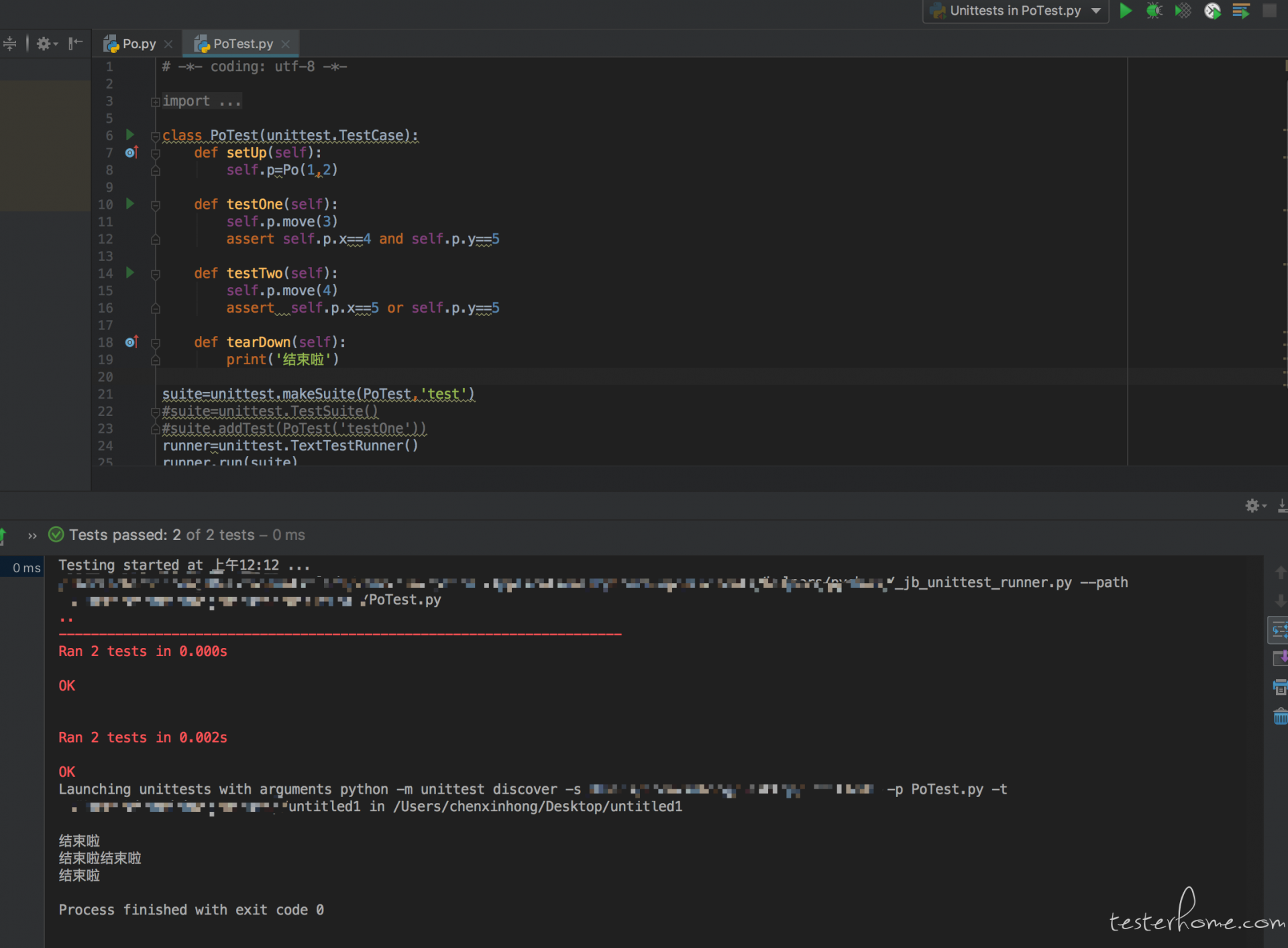Run testOne from gutter arrow on line 10
1288x948 pixels.
(x=130, y=203)
